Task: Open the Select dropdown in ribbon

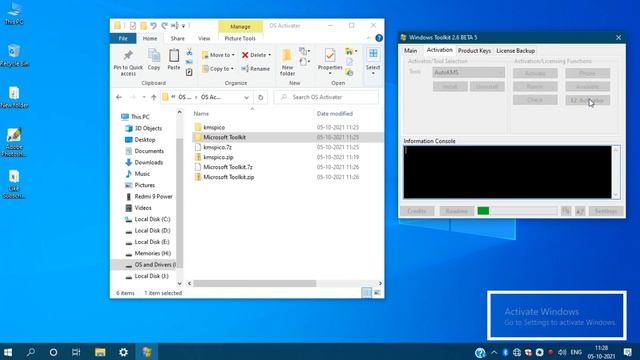Action: click(373, 62)
